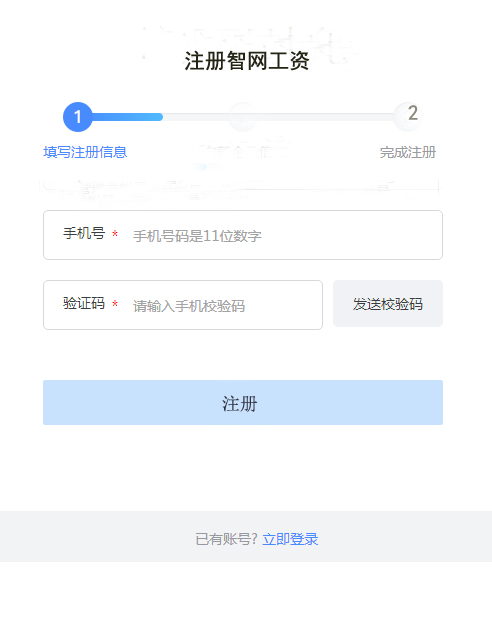Click the 注册智网工资 page title
This screenshot has width=492, height=623.
[x=246, y=61]
